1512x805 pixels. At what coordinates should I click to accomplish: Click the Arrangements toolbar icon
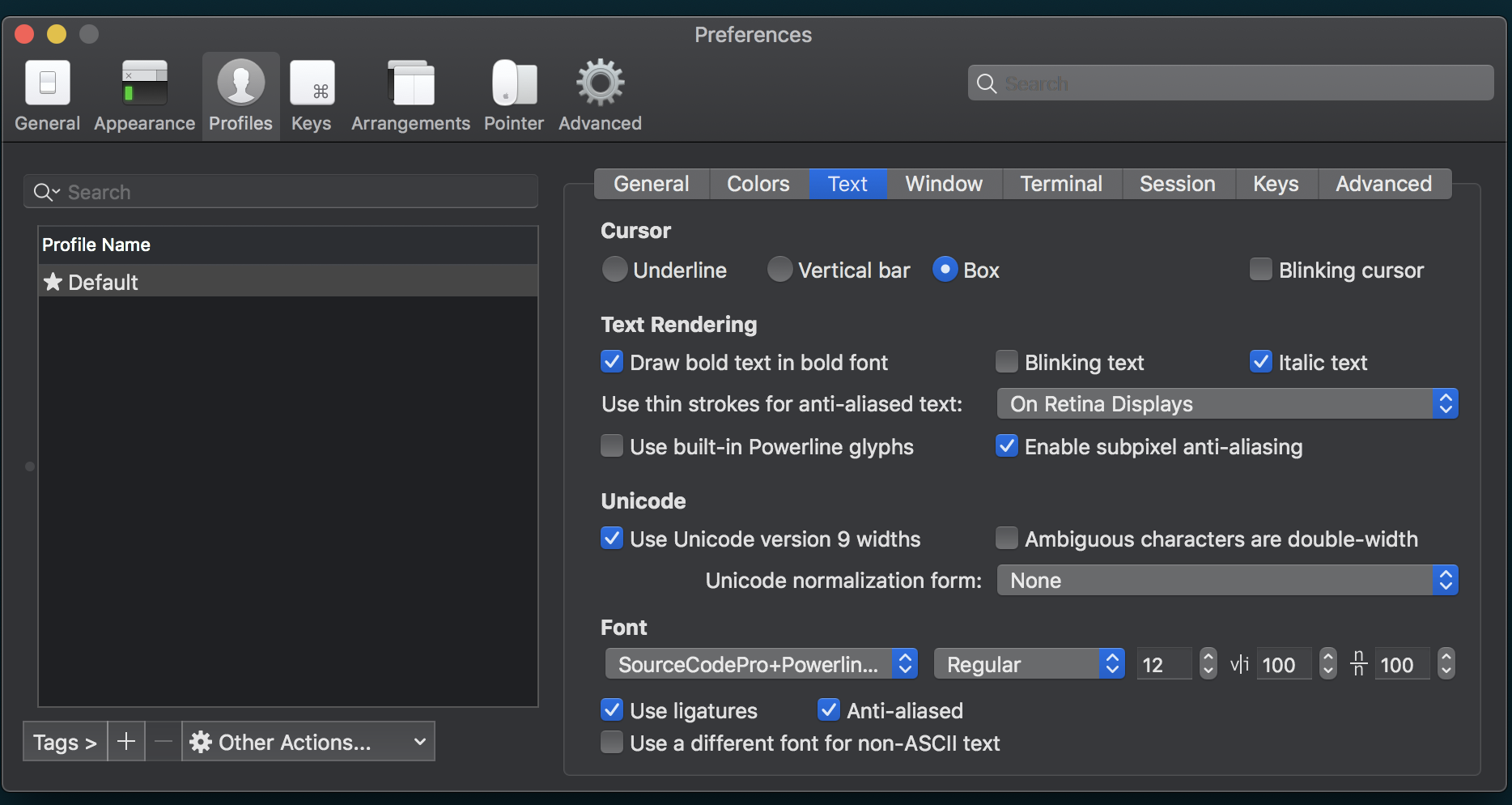coord(410,93)
